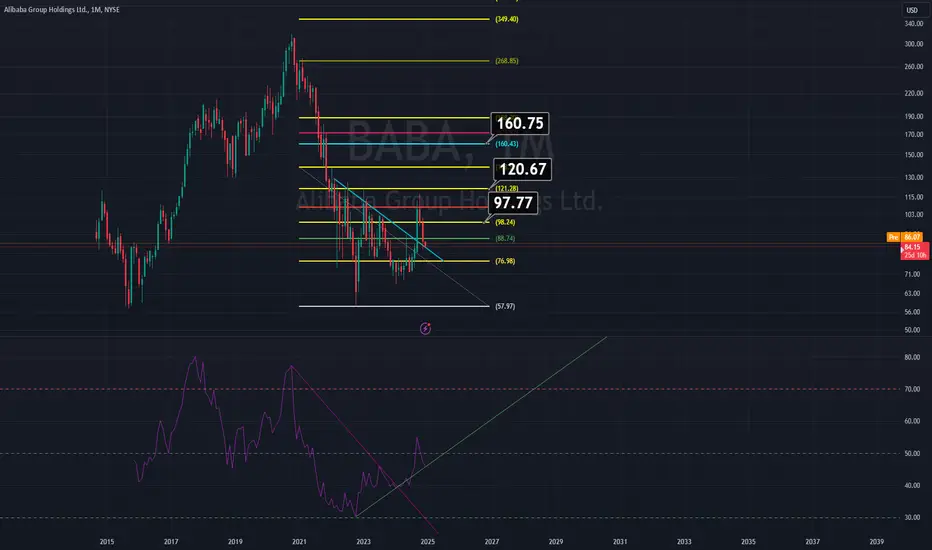Click the 220.00 price axis label
Image resolution: width=932 pixels, height=550 pixels.
tap(914, 93)
